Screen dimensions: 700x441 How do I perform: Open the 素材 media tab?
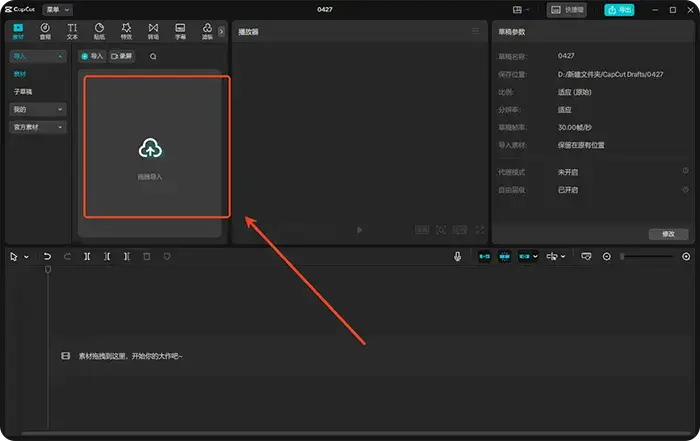(18, 31)
